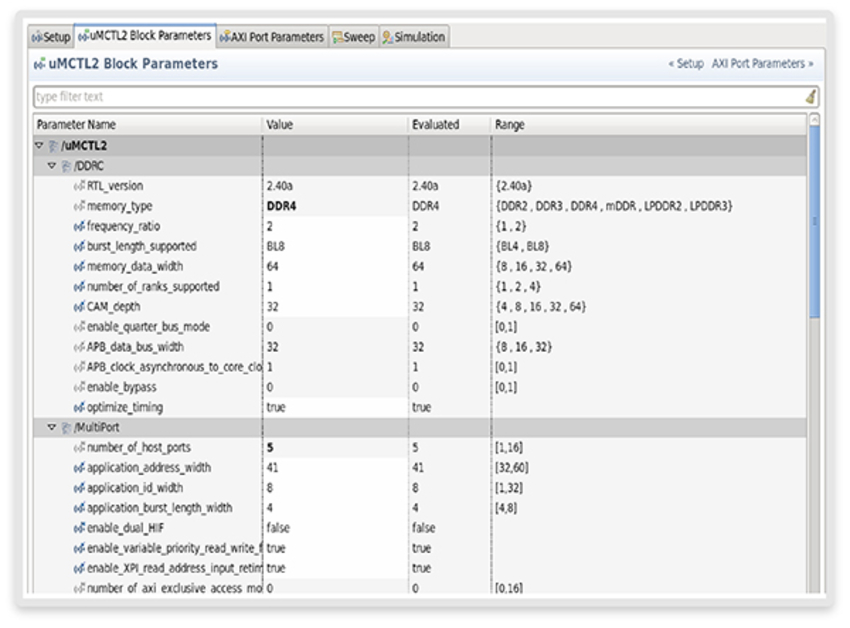
Task: Go back via the « Setup link
Action: click(686, 64)
